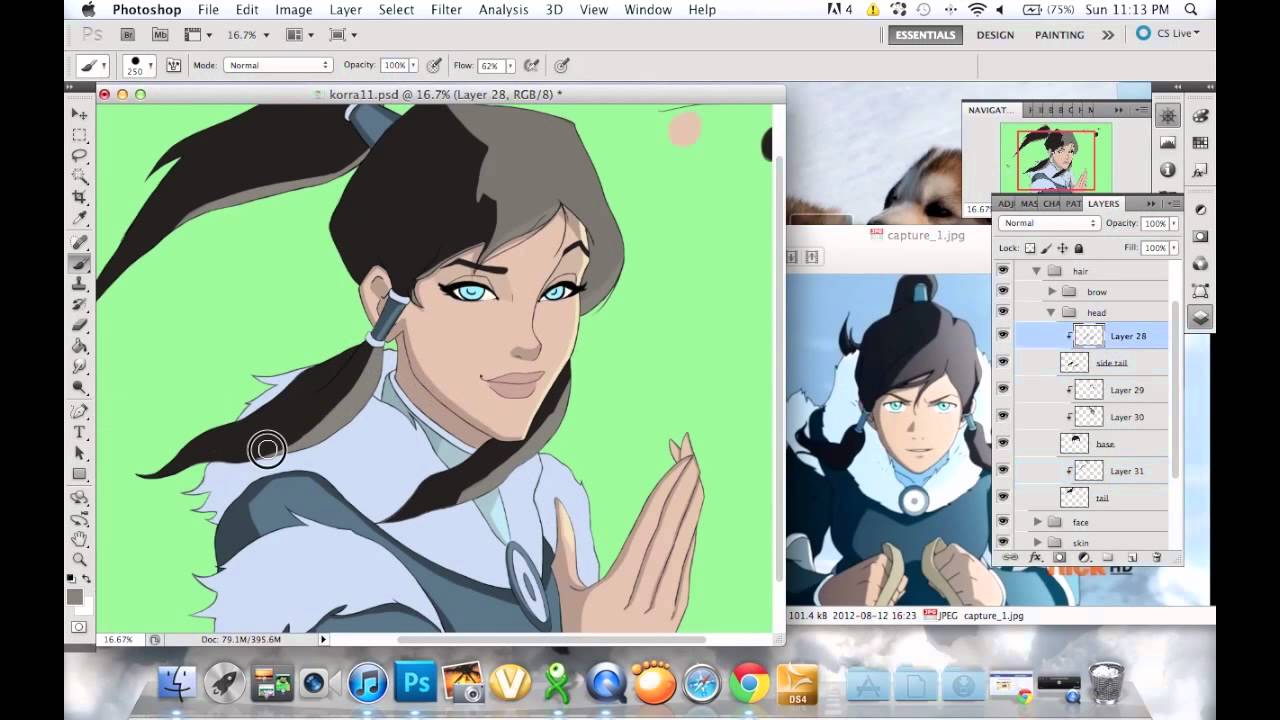Image resolution: width=1280 pixels, height=720 pixels.
Task: Select the Eraser tool
Action: tap(79, 326)
